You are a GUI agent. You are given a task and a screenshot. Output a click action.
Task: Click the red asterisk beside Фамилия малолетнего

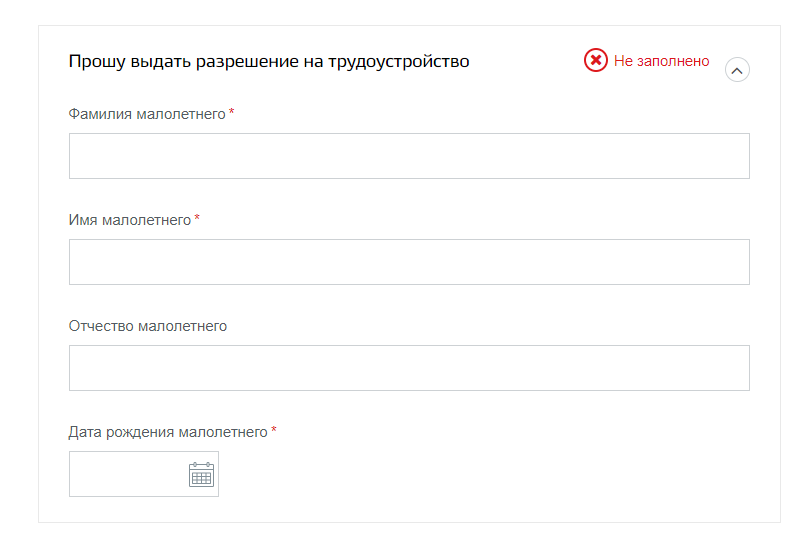[x=232, y=111]
